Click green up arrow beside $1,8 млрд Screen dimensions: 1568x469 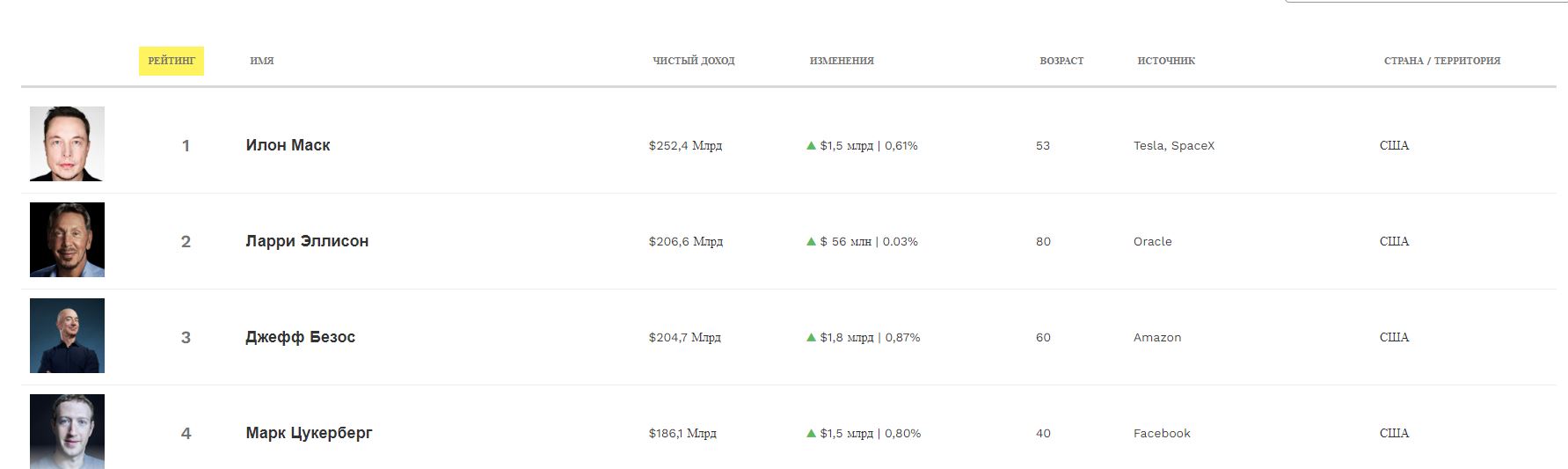[811, 337]
